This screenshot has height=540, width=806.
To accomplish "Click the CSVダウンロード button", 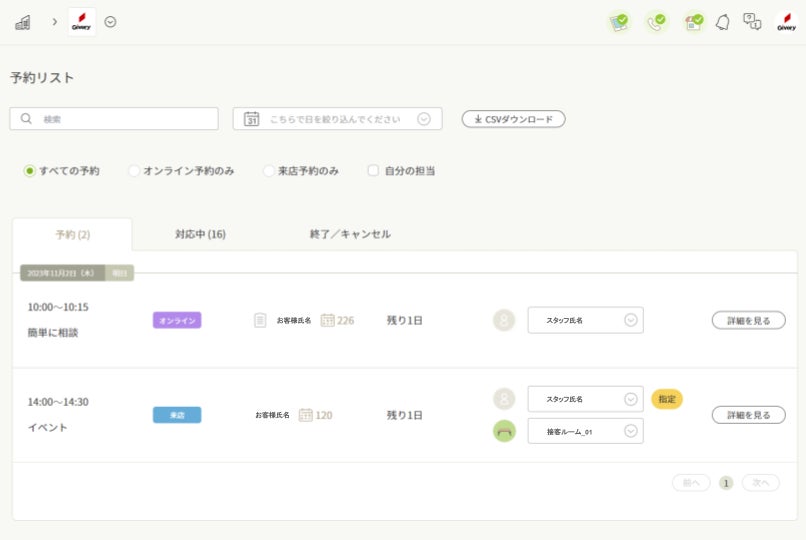I will pos(513,119).
